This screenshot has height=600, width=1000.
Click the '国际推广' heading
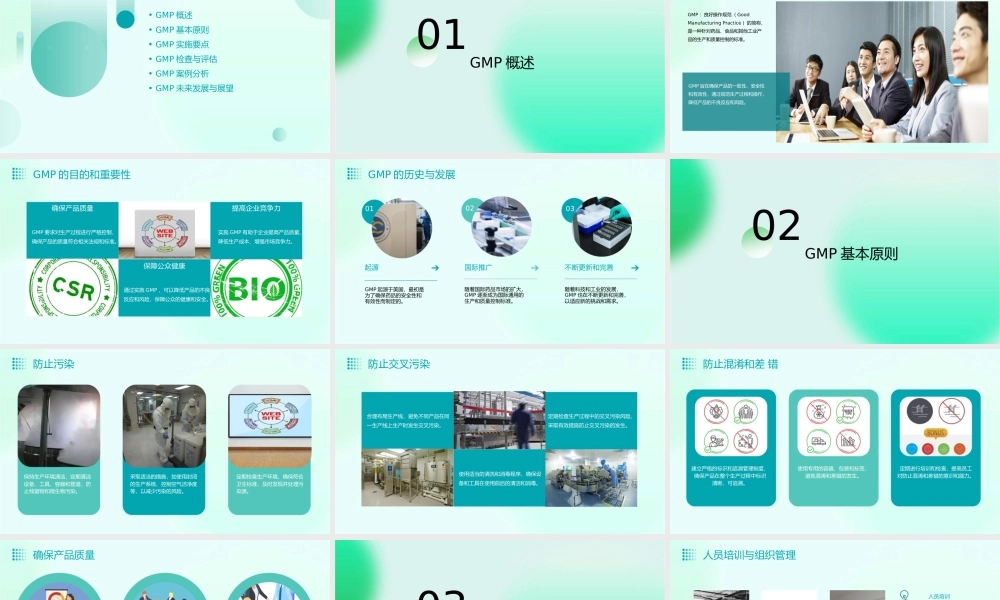[x=478, y=268]
